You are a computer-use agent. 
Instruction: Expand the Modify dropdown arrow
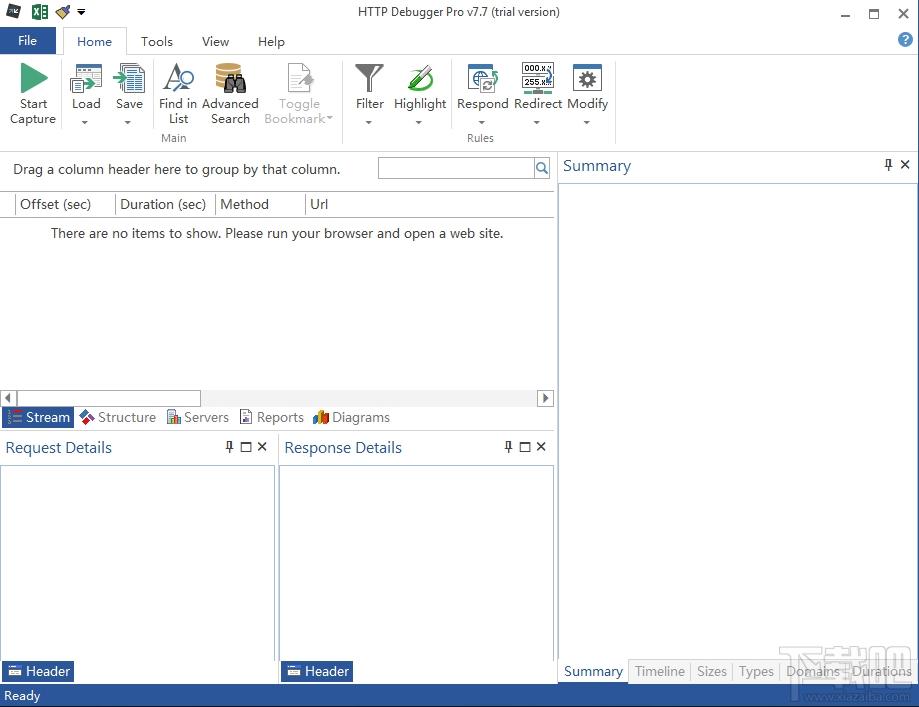(x=587, y=123)
